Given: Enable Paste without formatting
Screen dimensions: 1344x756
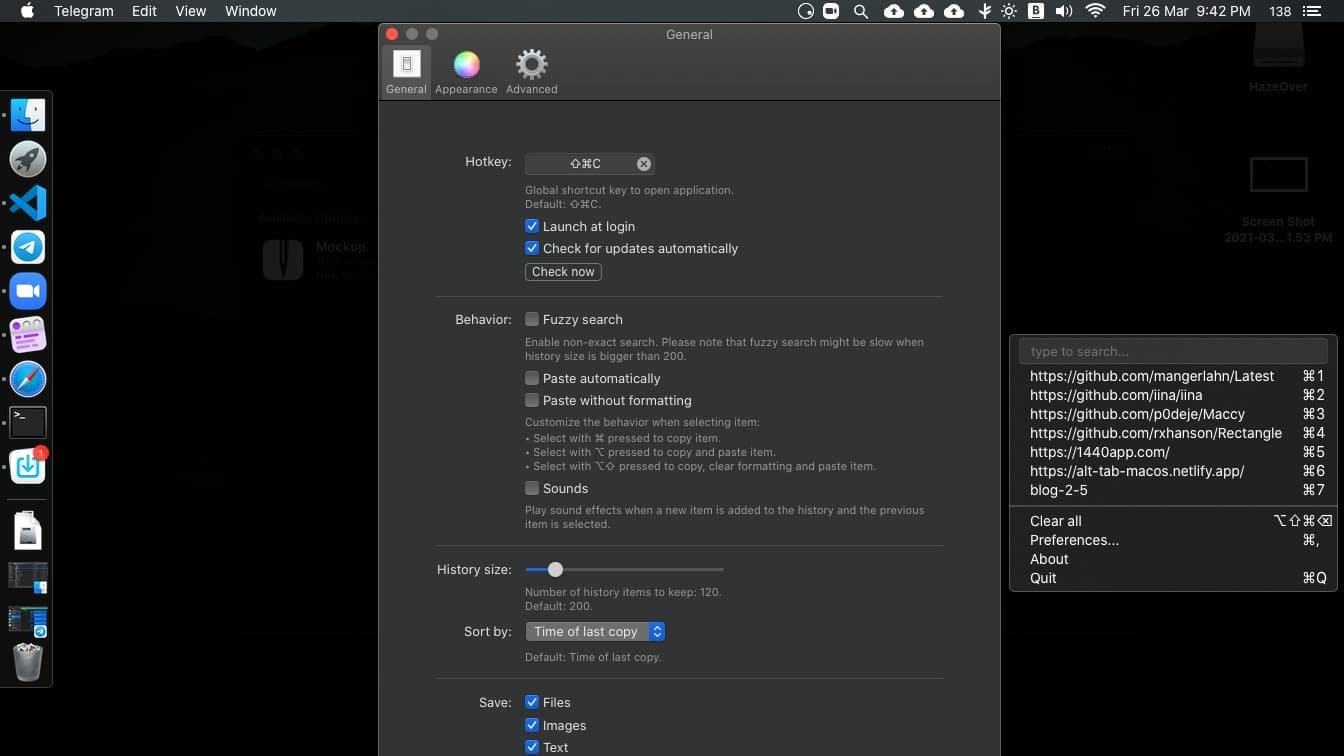Looking at the screenshot, I should 532,400.
